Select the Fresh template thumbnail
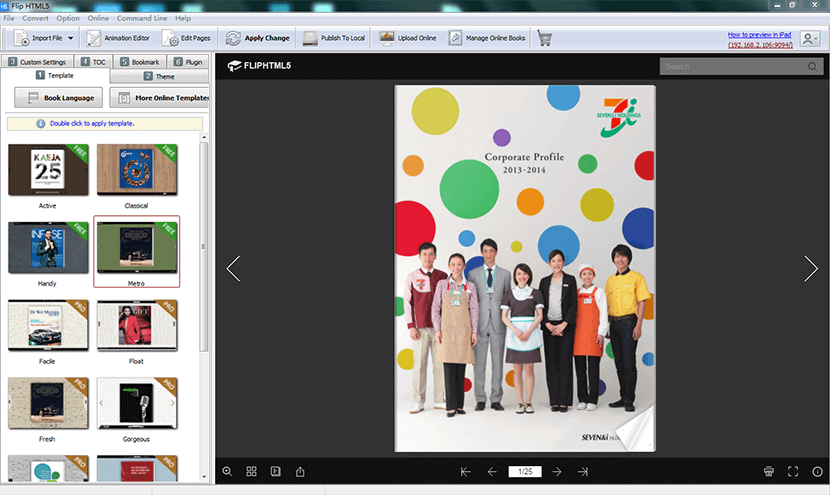This screenshot has width=830, height=495. pyautogui.click(x=48, y=403)
